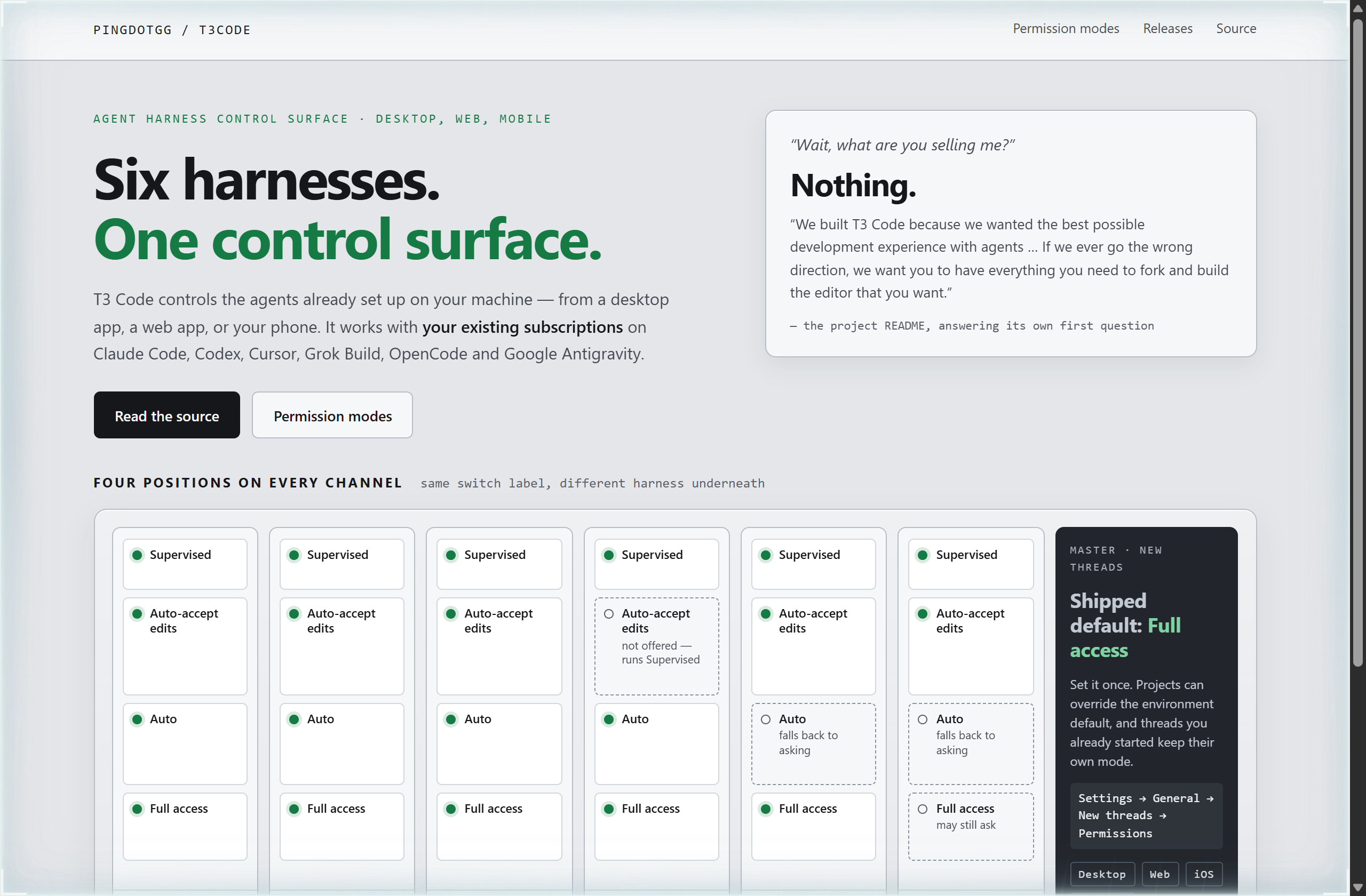Click the 'MASTER · NEW THREADS' label
The height and width of the screenshot is (896, 1366).
point(1116,559)
